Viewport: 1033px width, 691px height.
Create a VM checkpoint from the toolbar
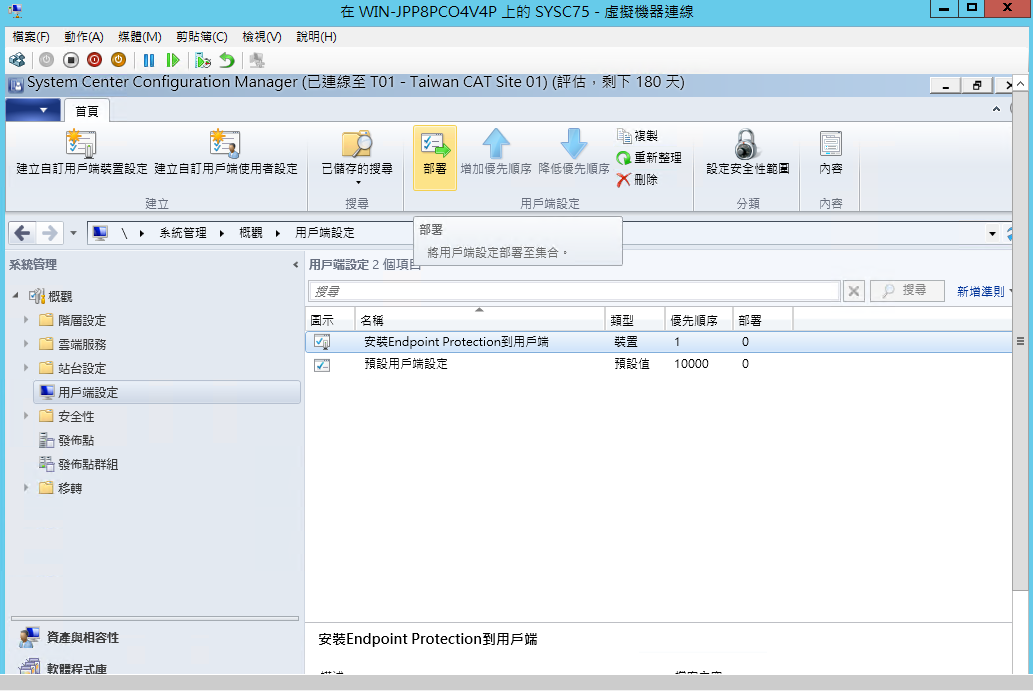pos(203,61)
